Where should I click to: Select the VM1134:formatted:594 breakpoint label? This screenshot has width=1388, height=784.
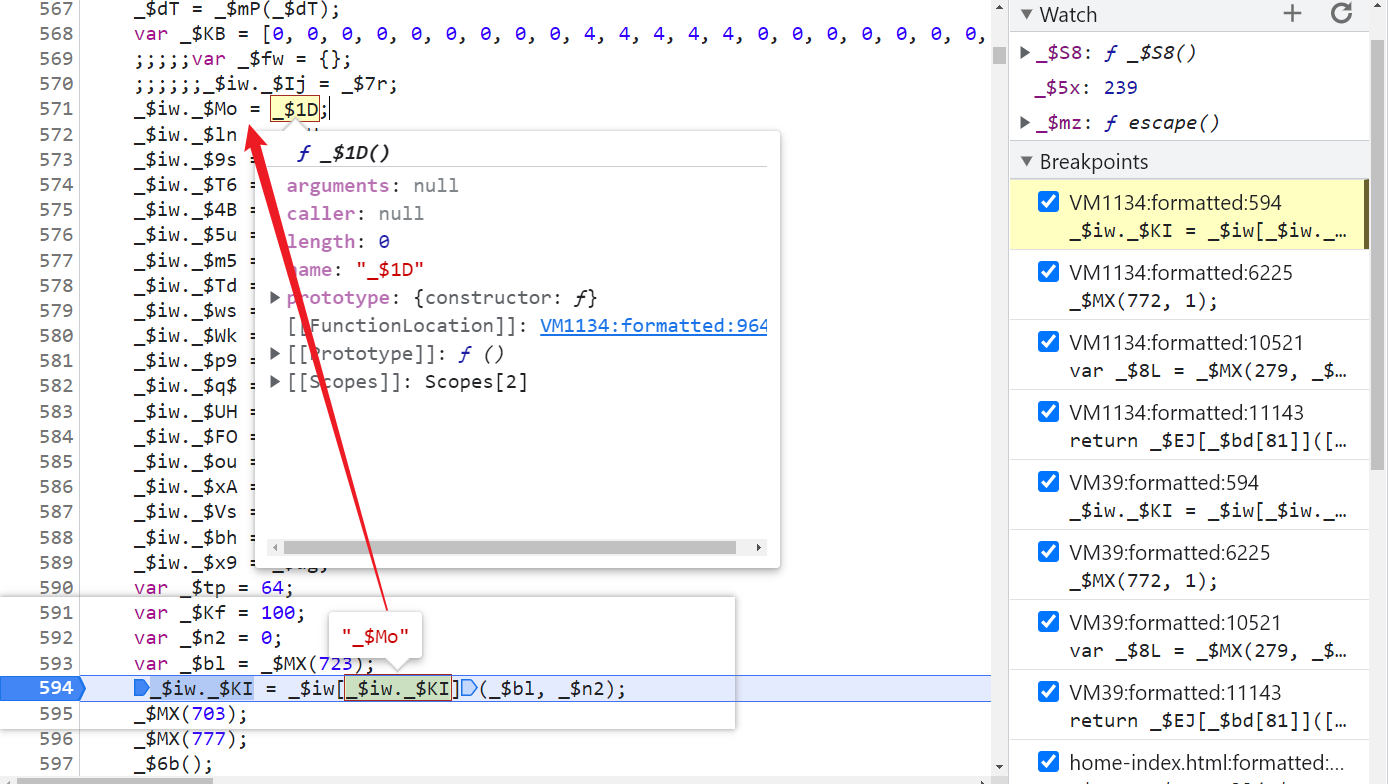pyautogui.click(x=1175, y=203)
